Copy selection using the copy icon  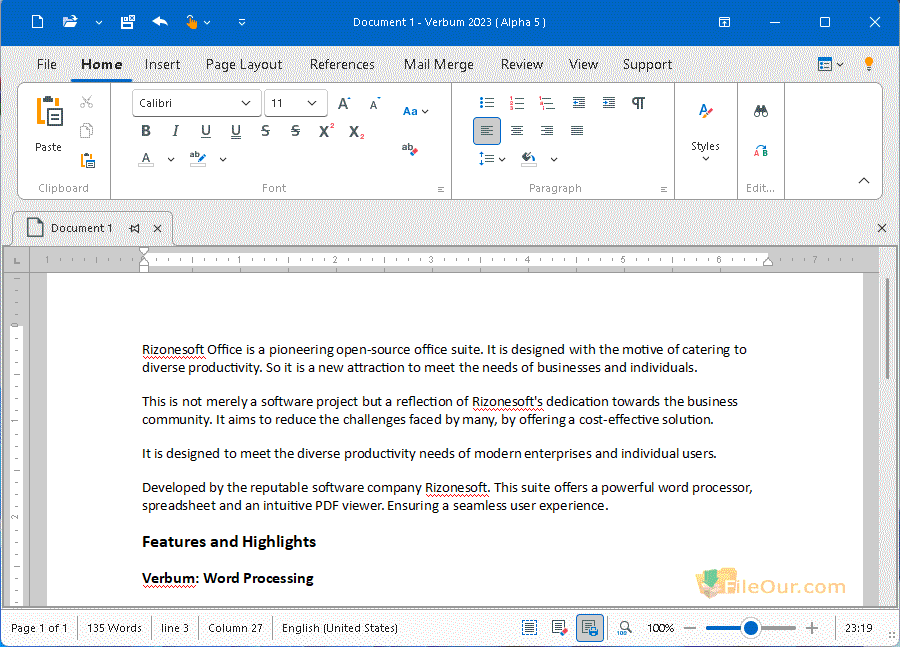tap(87, 131)
